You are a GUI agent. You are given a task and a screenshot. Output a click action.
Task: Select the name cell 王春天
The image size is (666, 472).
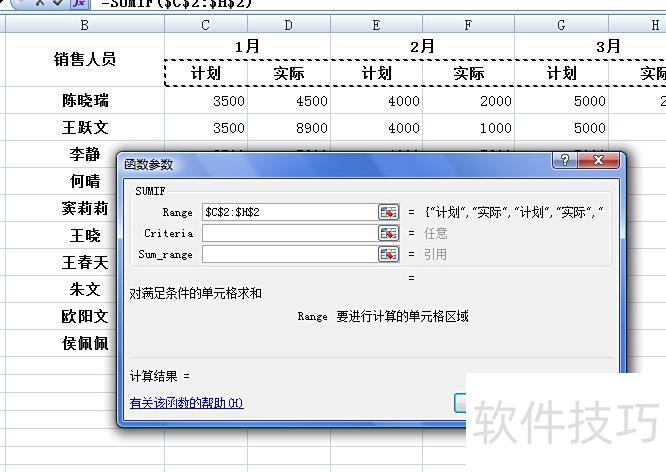point(85,262)
